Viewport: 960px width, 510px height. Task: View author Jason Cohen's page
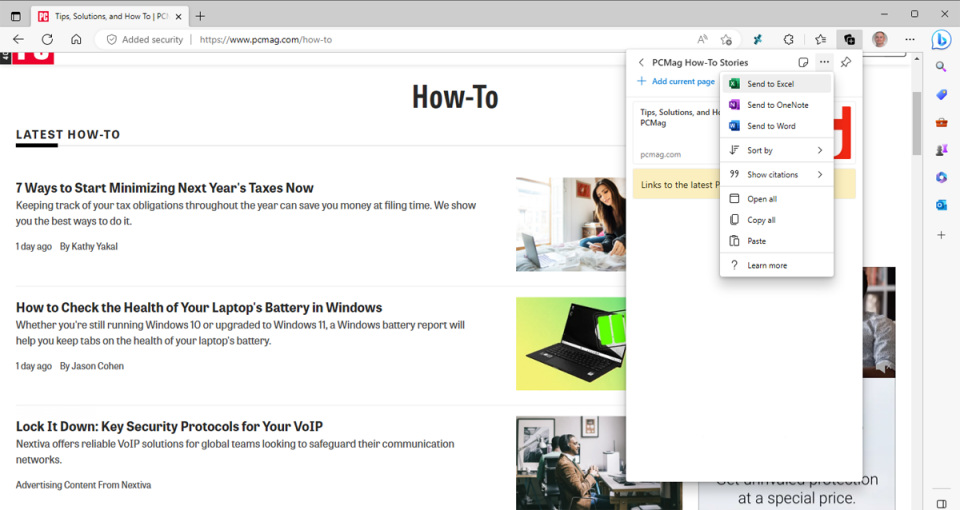point(97,366)
